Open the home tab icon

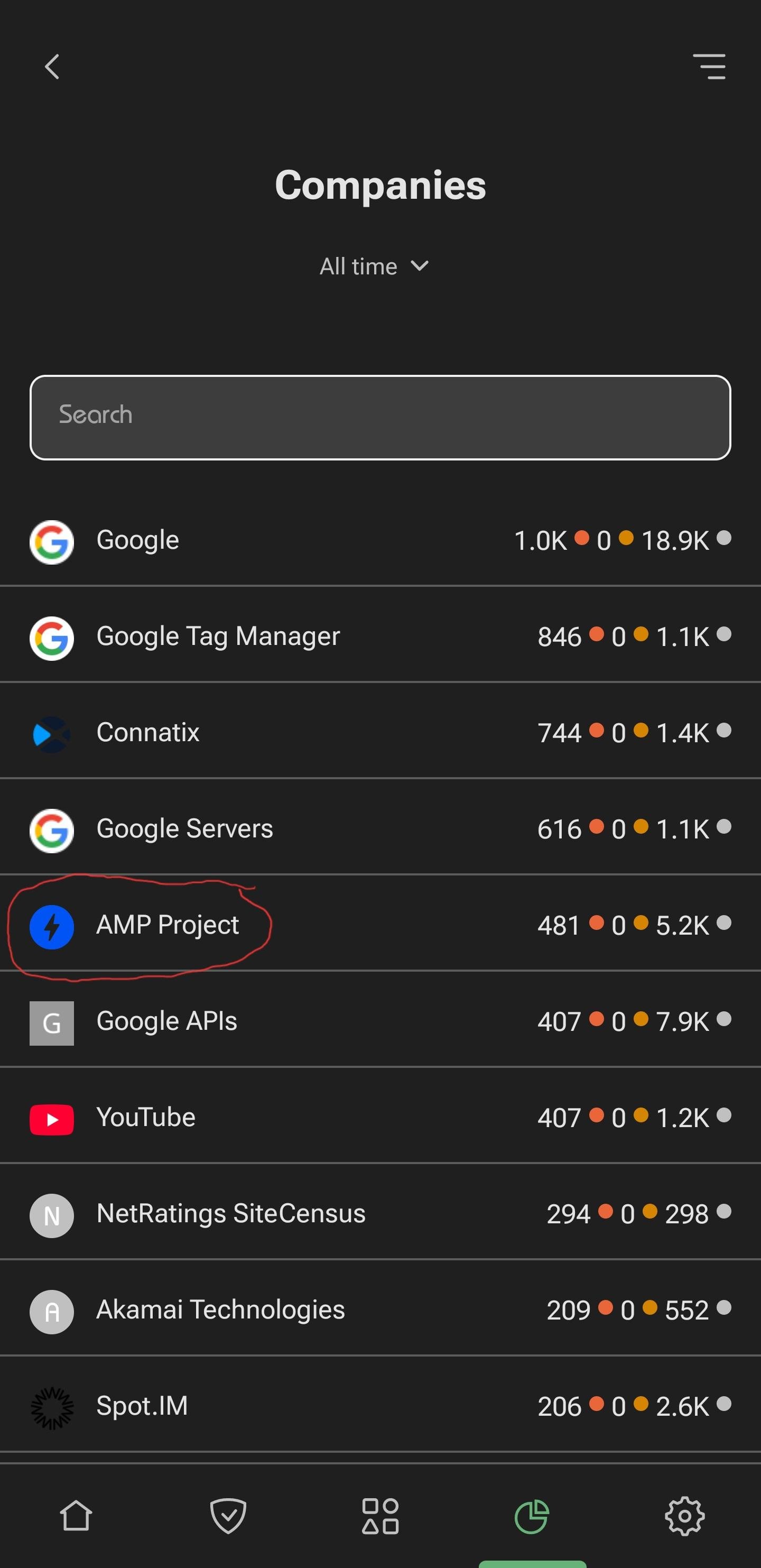(76, 1515)
